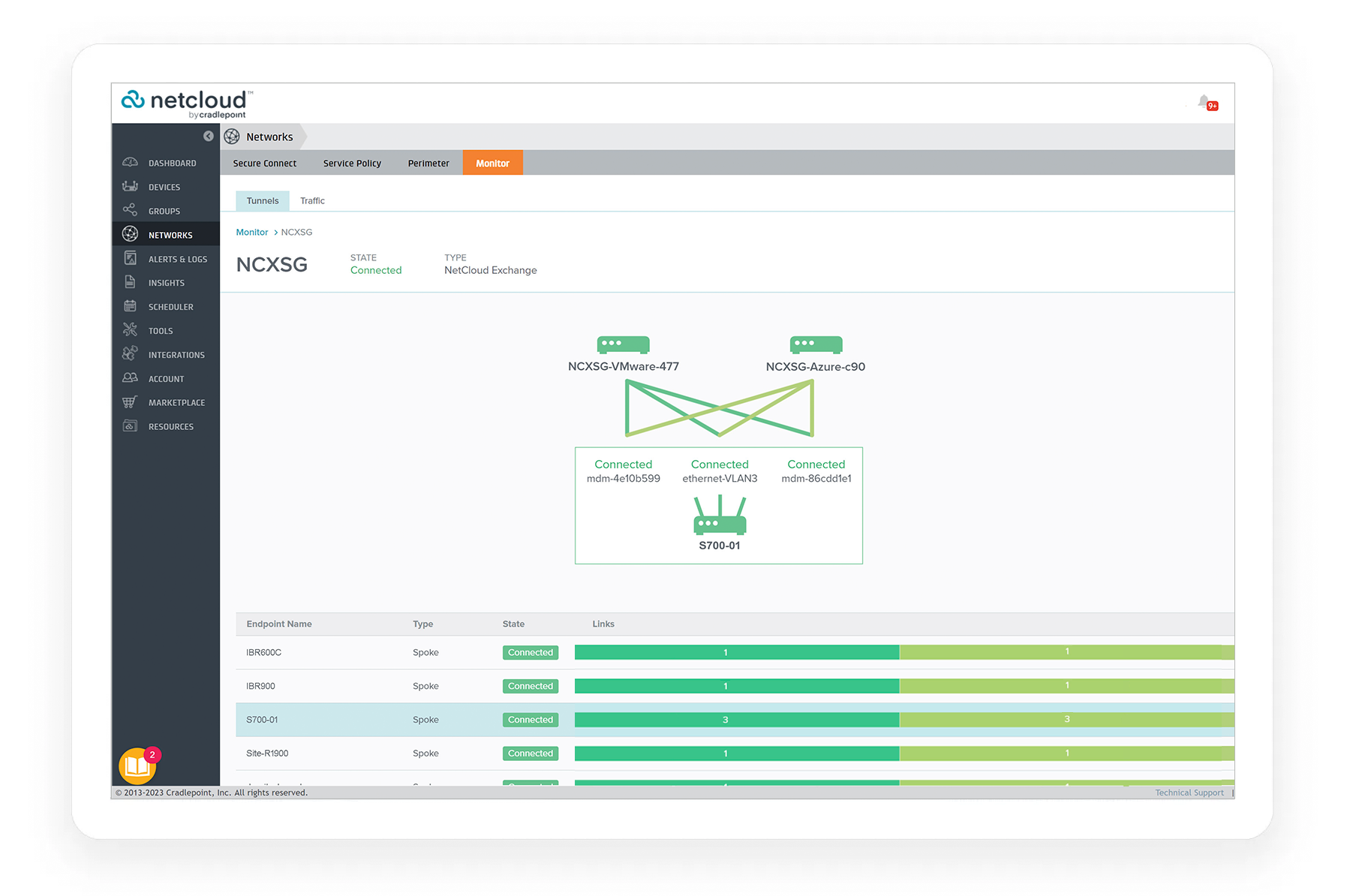Select the IBR600C endpoint row

[x=735, y=652]
